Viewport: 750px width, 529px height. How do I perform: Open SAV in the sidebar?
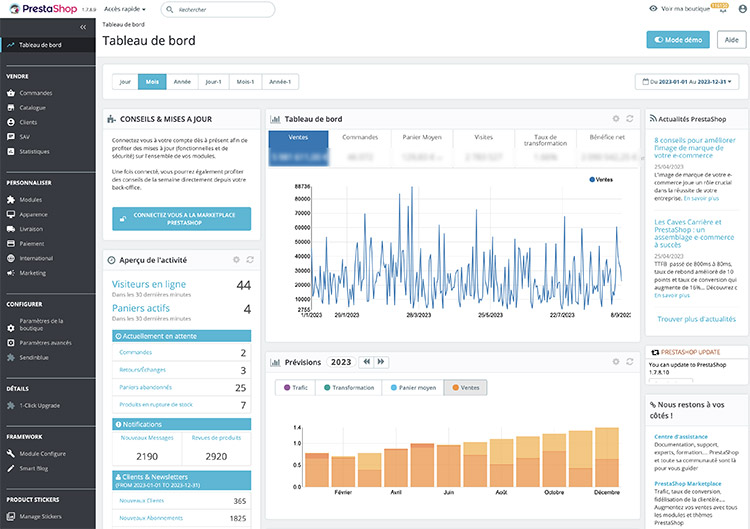(x=24, y=137)
